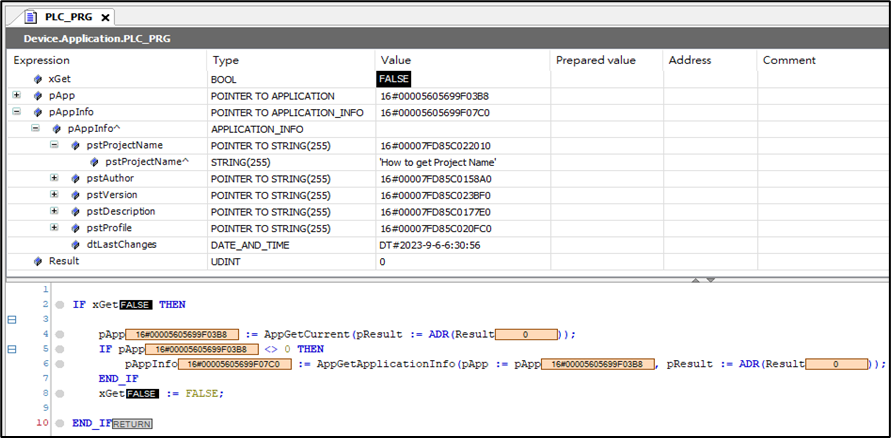Toggle breakpoint dot on code line 2
891x438 pixels.
60,305
